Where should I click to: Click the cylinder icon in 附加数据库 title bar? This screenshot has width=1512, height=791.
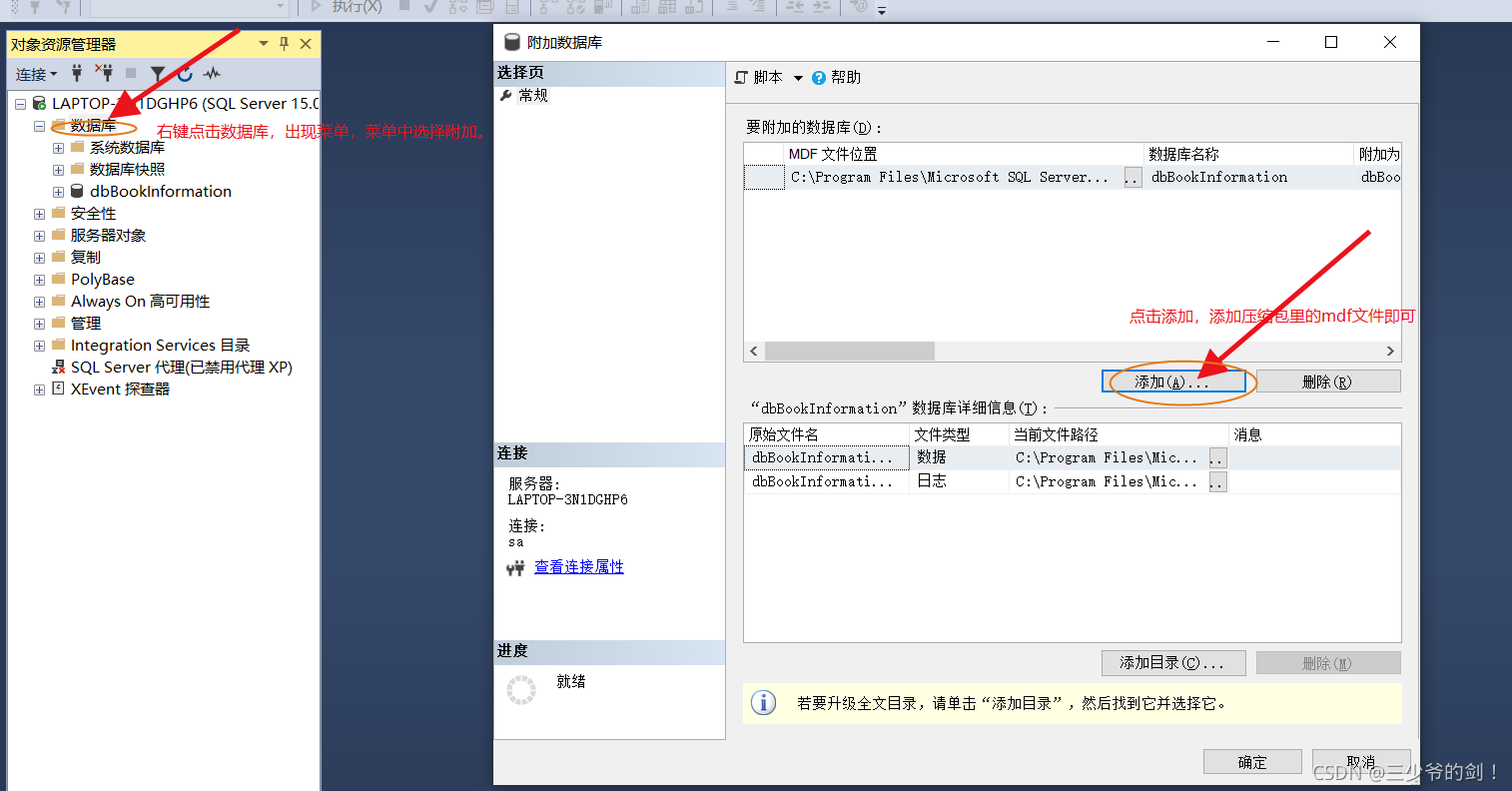coord(512,42)
